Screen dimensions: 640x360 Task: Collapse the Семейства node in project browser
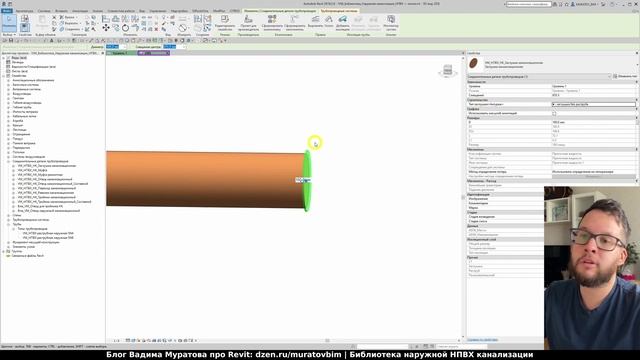pos(4,76)
